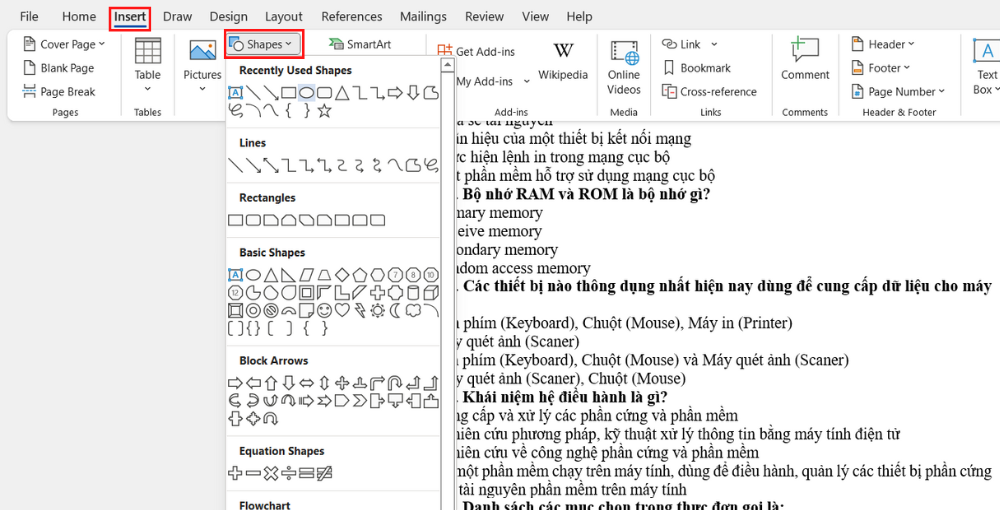Open the Wikipedia add-in
The height and width of the screenshot is (510, 1000).
tap(563, 62)
